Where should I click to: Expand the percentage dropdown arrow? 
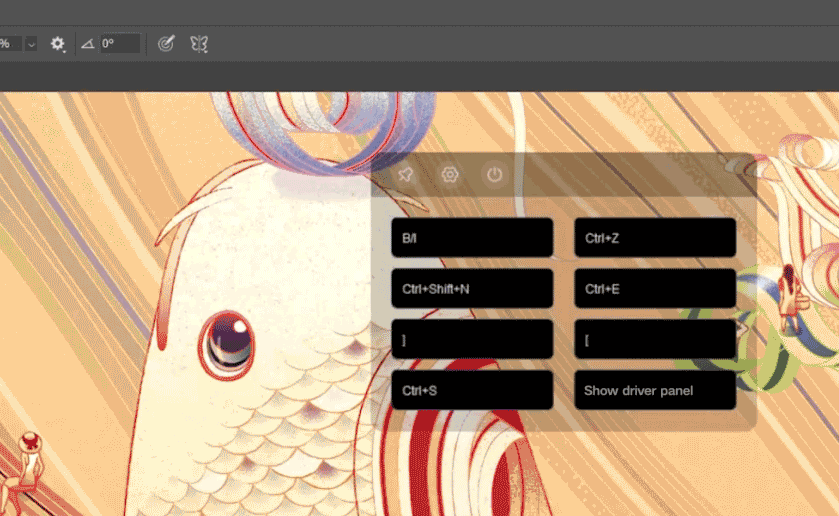(x=31, y=44)
